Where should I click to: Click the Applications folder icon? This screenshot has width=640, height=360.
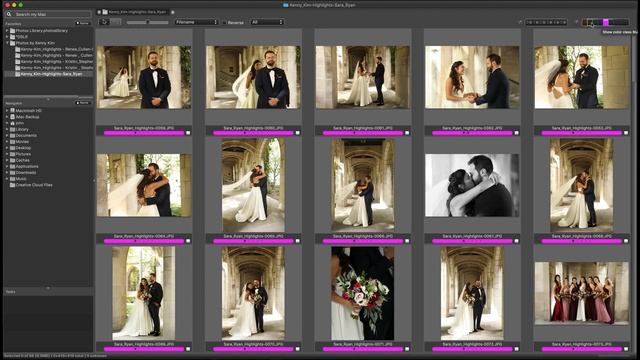(x=13, y=167)
